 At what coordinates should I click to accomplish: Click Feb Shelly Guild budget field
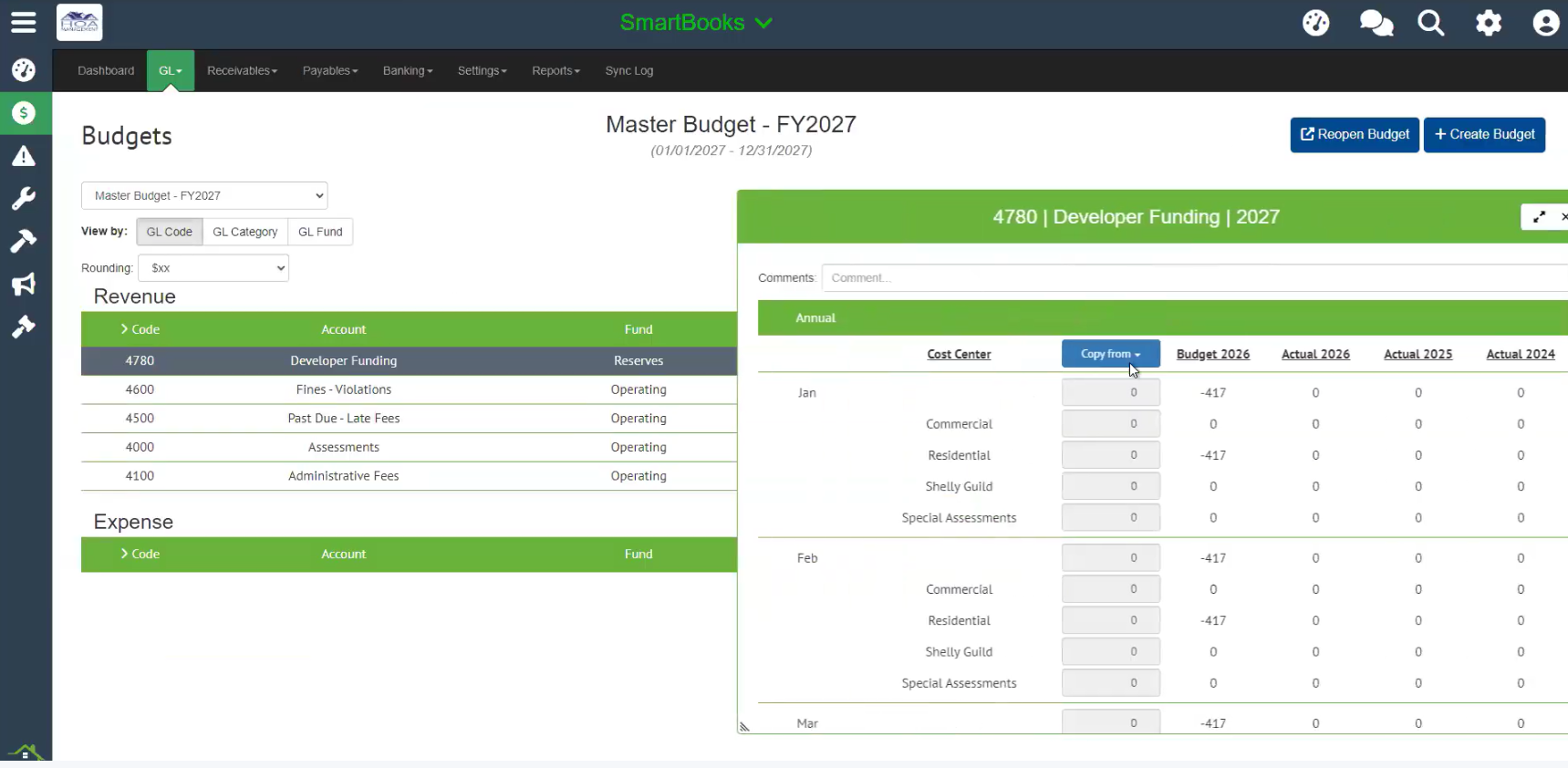pyautogui.click(x=1111, y=651)
